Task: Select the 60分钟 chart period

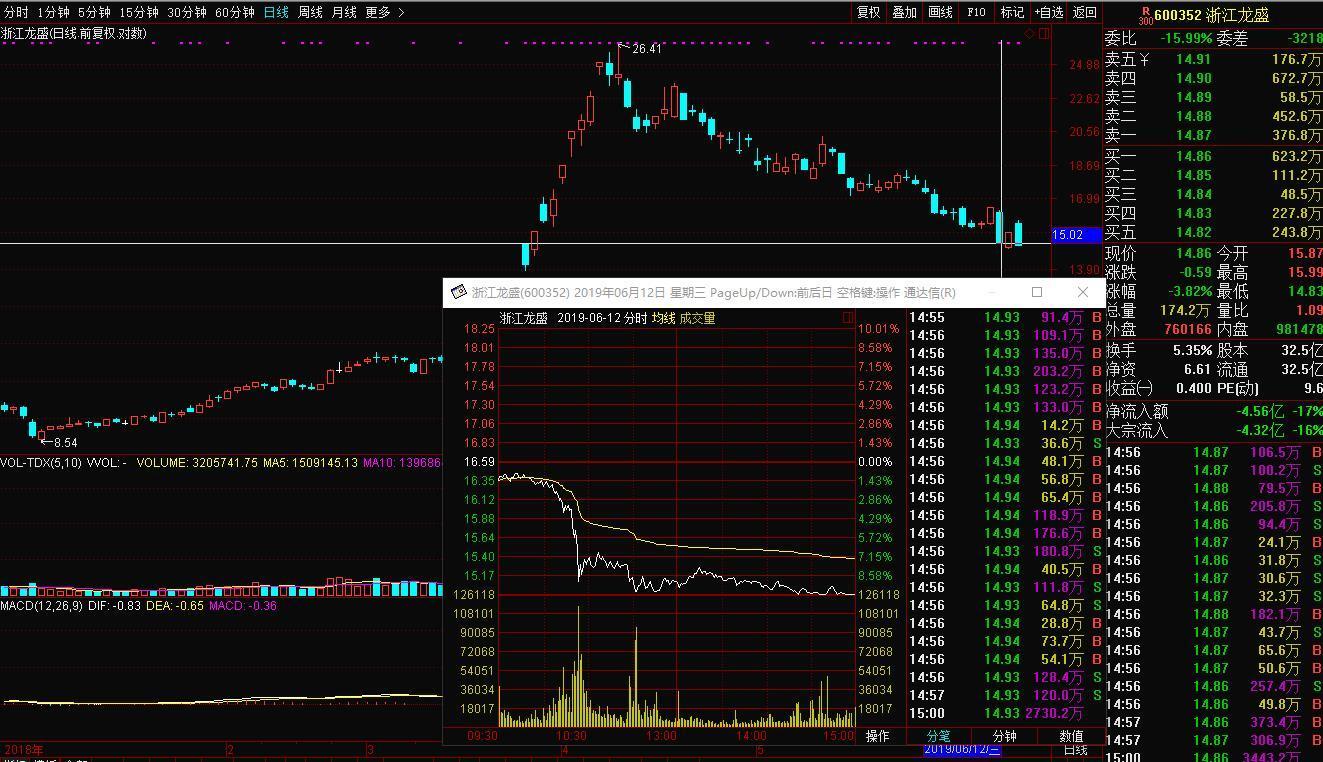Action: [x=235, y=12]
